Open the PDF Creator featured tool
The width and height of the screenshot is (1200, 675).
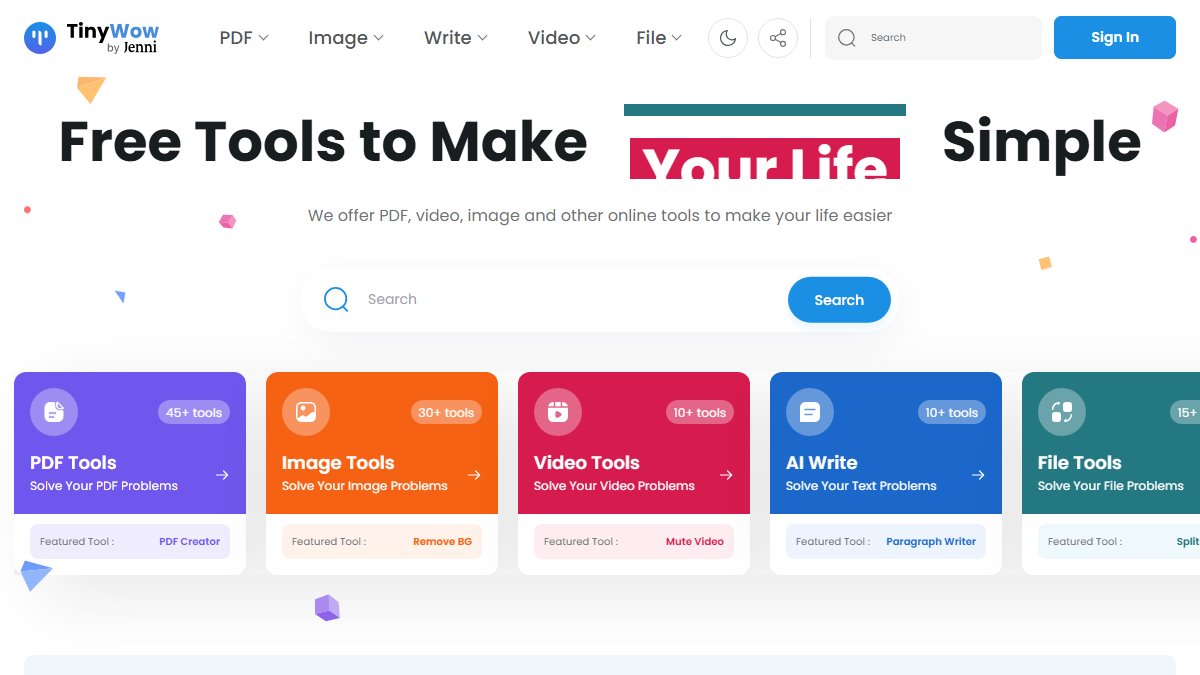coord(190,542)
